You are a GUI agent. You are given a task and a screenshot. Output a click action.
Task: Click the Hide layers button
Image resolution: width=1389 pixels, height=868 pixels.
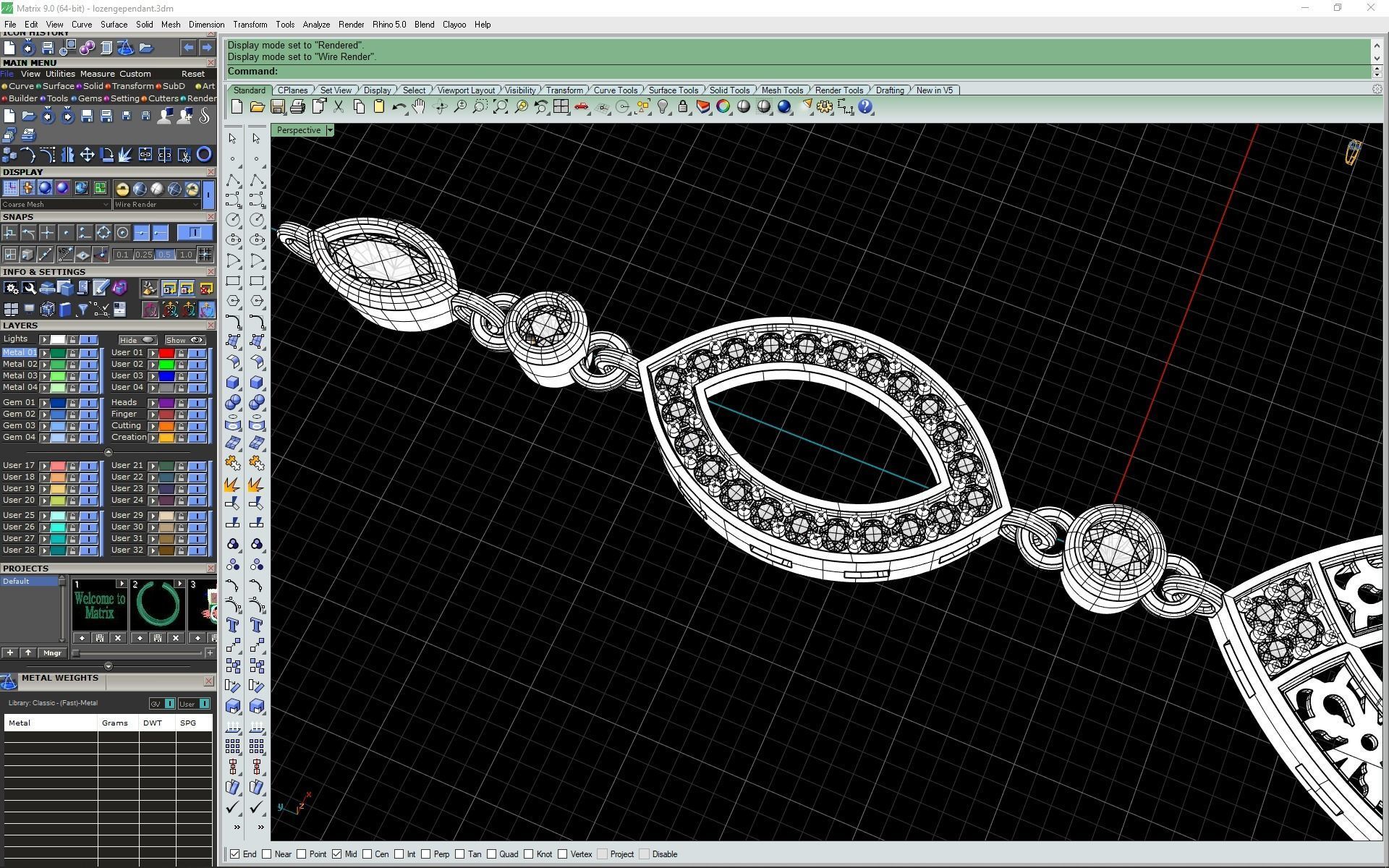pyautogui.click(x=137, y=340)
